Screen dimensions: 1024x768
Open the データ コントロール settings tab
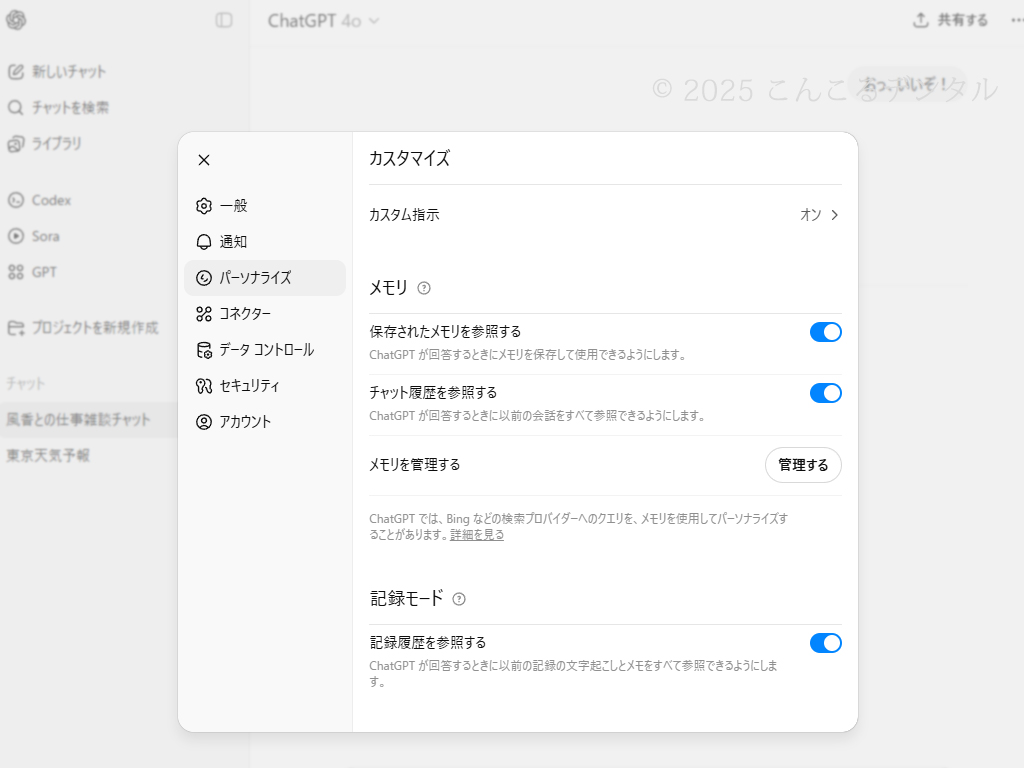(x=265, y=350)
